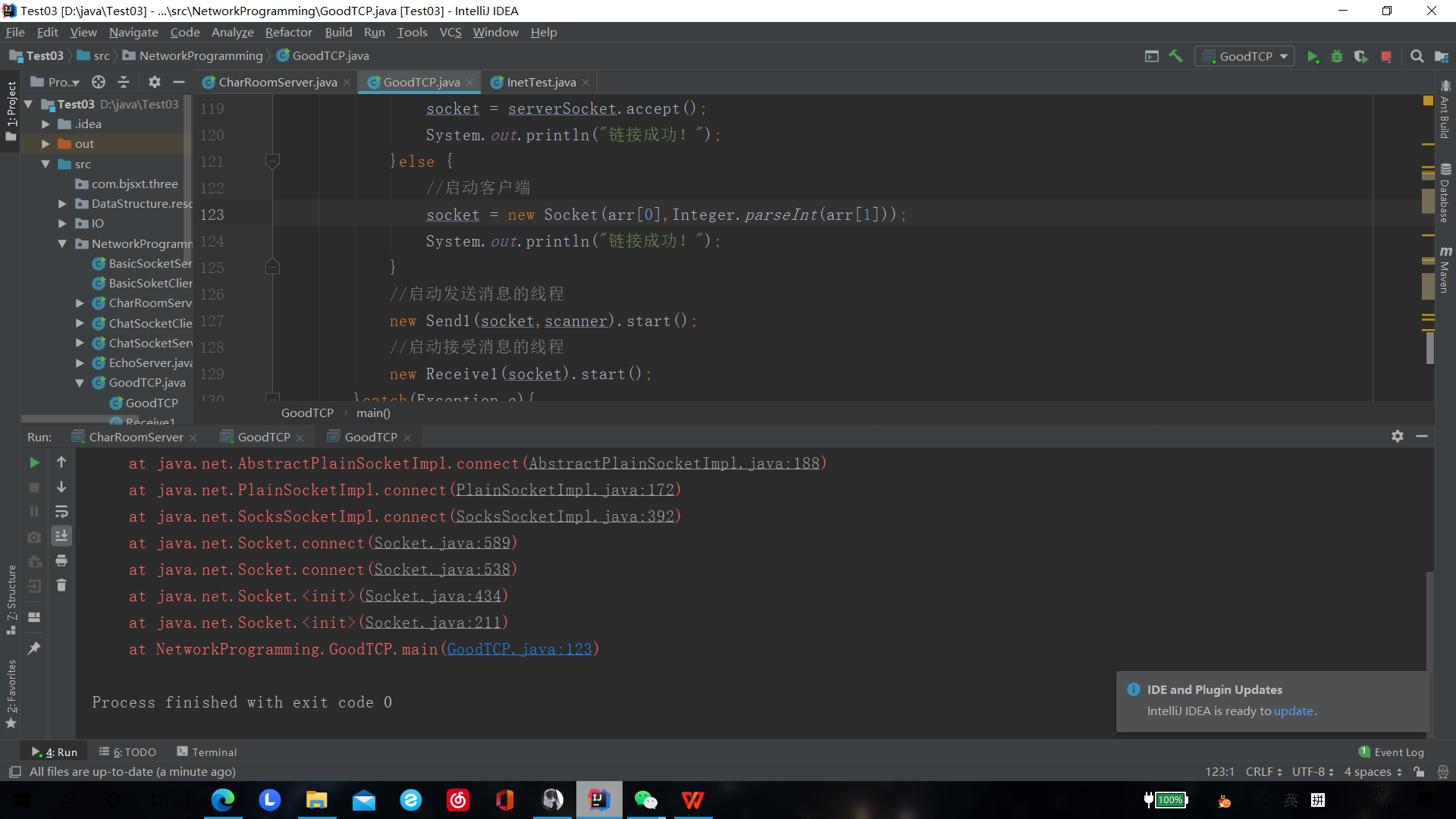1456x819 pixels.
Task: Rerun GoodTCP in the Run panel
Action: click(34, 463)
